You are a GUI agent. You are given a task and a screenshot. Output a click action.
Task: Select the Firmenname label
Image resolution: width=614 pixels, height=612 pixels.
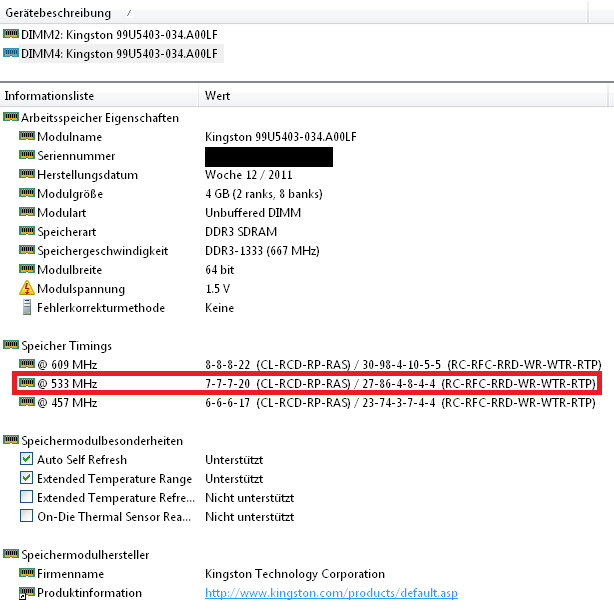click(x=70, y=574)
